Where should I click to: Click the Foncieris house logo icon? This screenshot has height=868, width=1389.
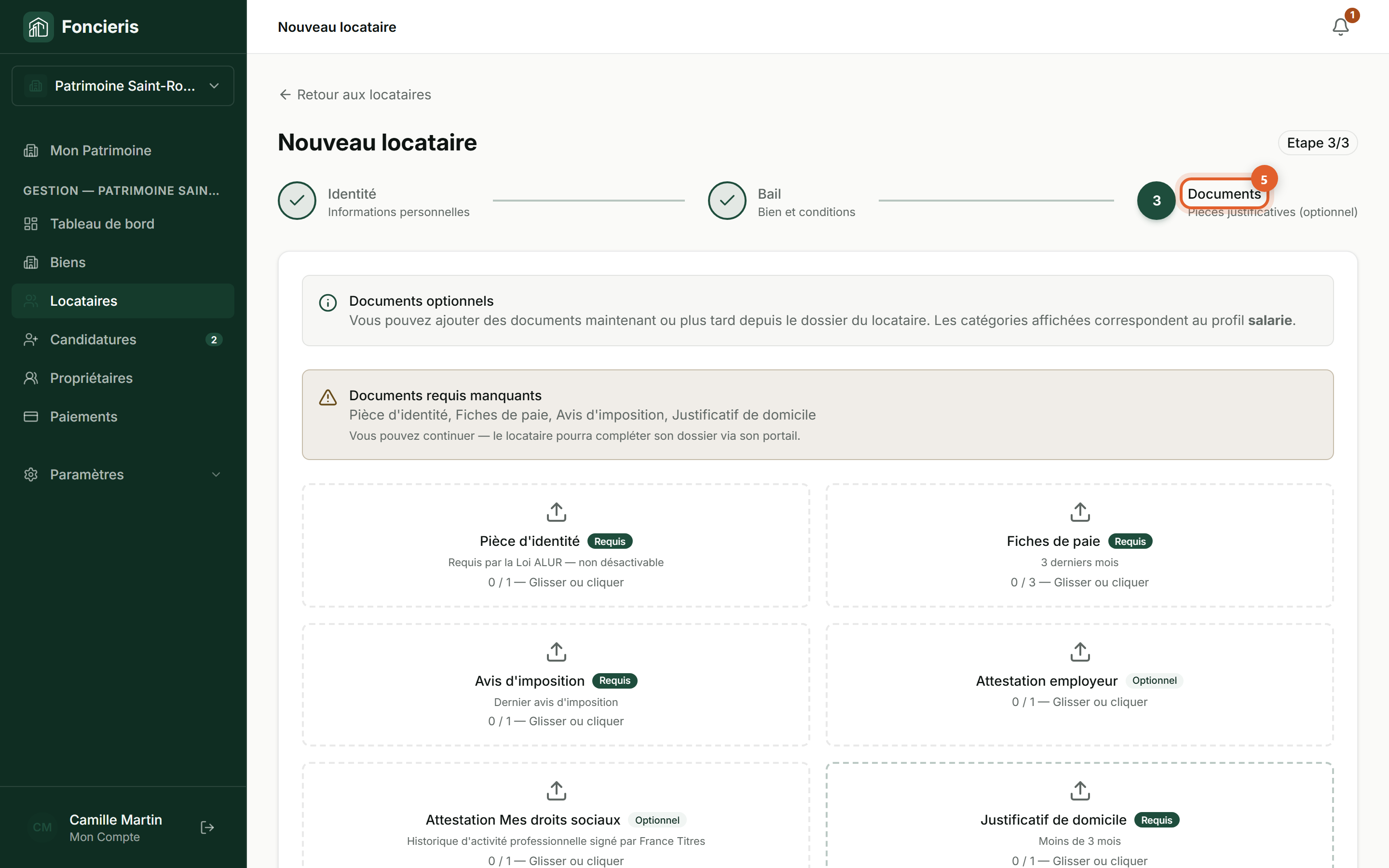pyautogui.click(x=39, y=27)
